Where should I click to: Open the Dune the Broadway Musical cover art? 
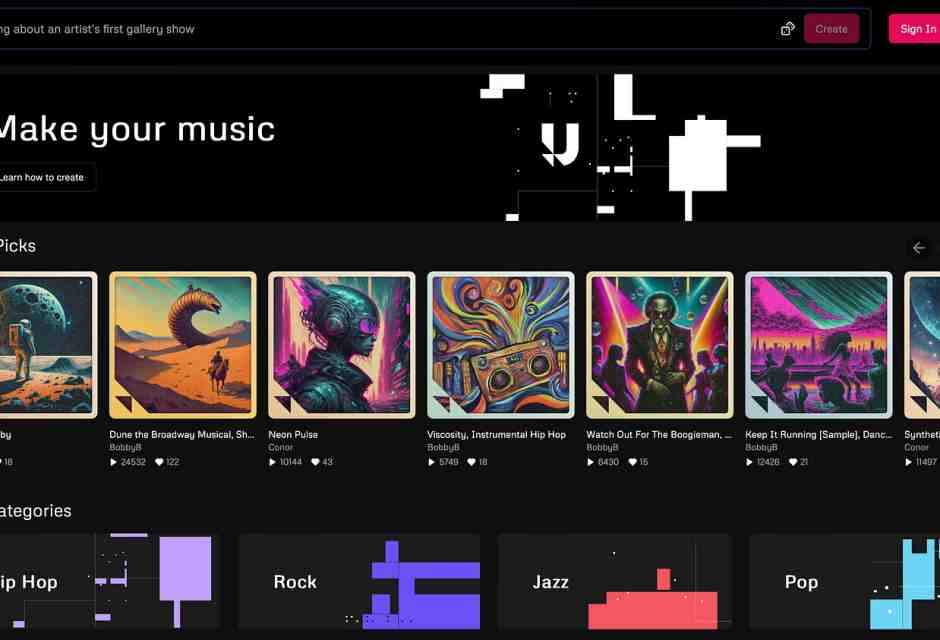pos(183,345)
